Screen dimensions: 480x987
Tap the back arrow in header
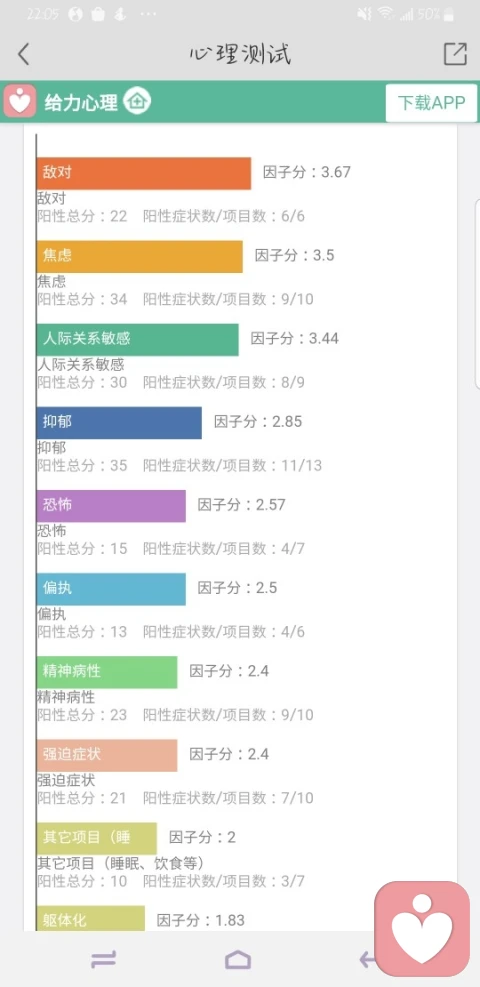click(x=23, y=55)
